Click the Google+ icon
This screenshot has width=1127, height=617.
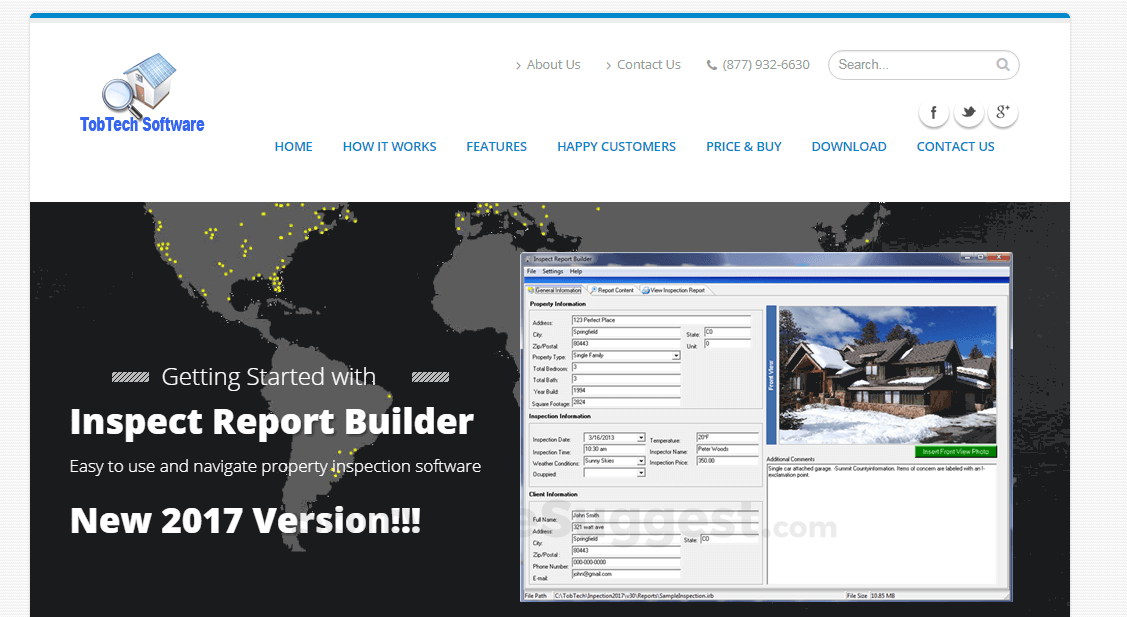[1003, 112]
